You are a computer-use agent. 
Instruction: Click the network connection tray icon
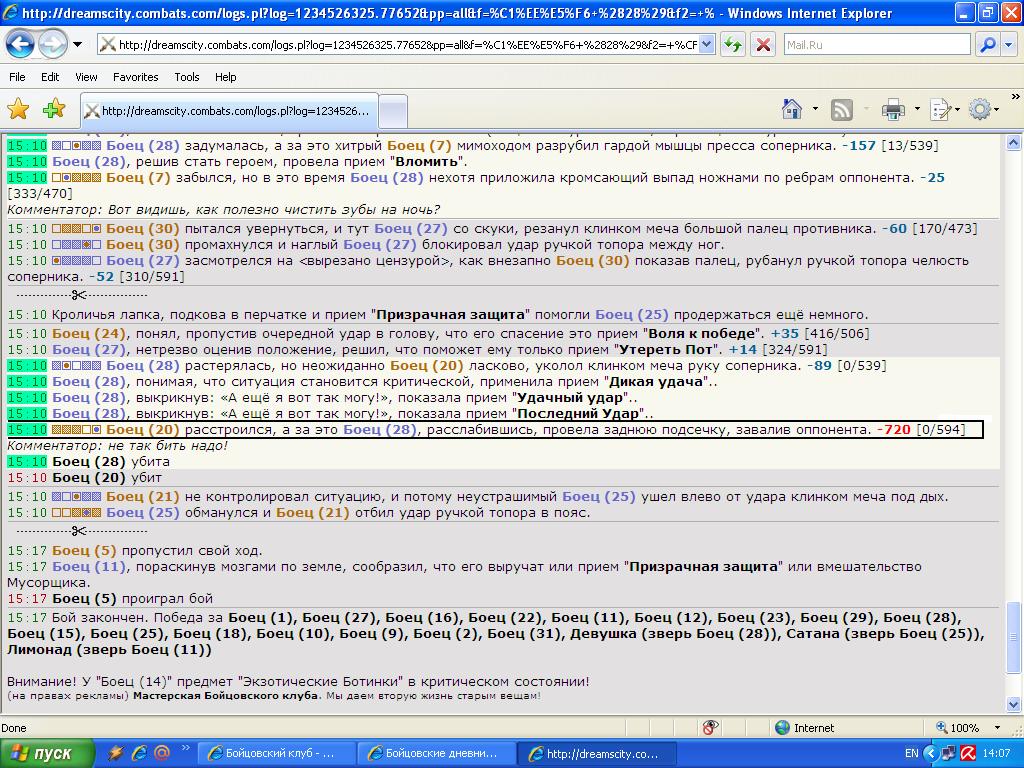[950, 754]
